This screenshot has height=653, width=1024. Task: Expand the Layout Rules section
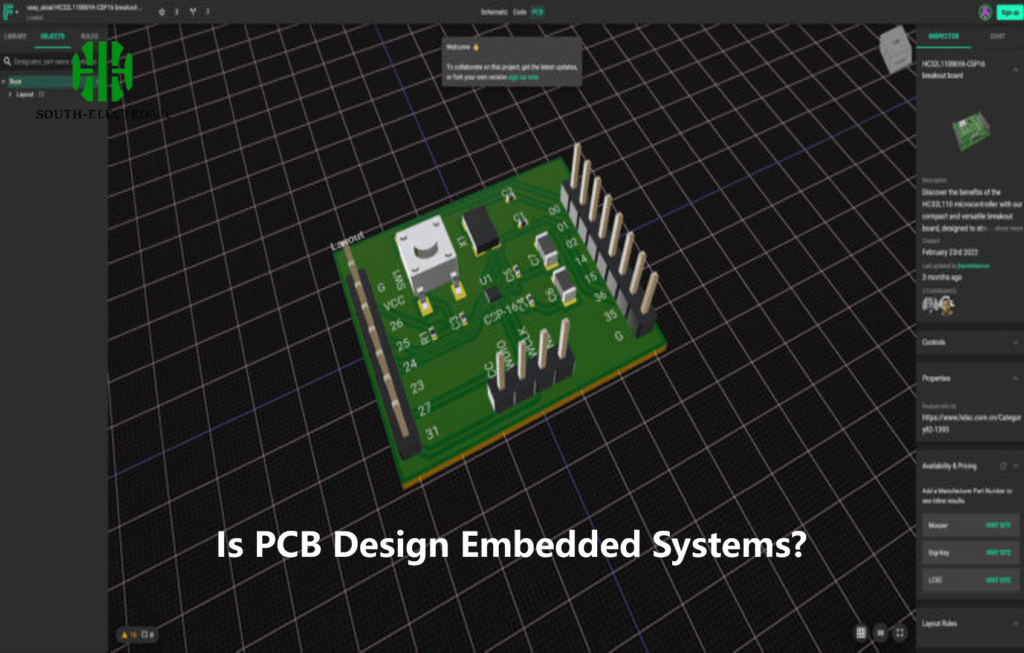click(x=1013, y=622)
